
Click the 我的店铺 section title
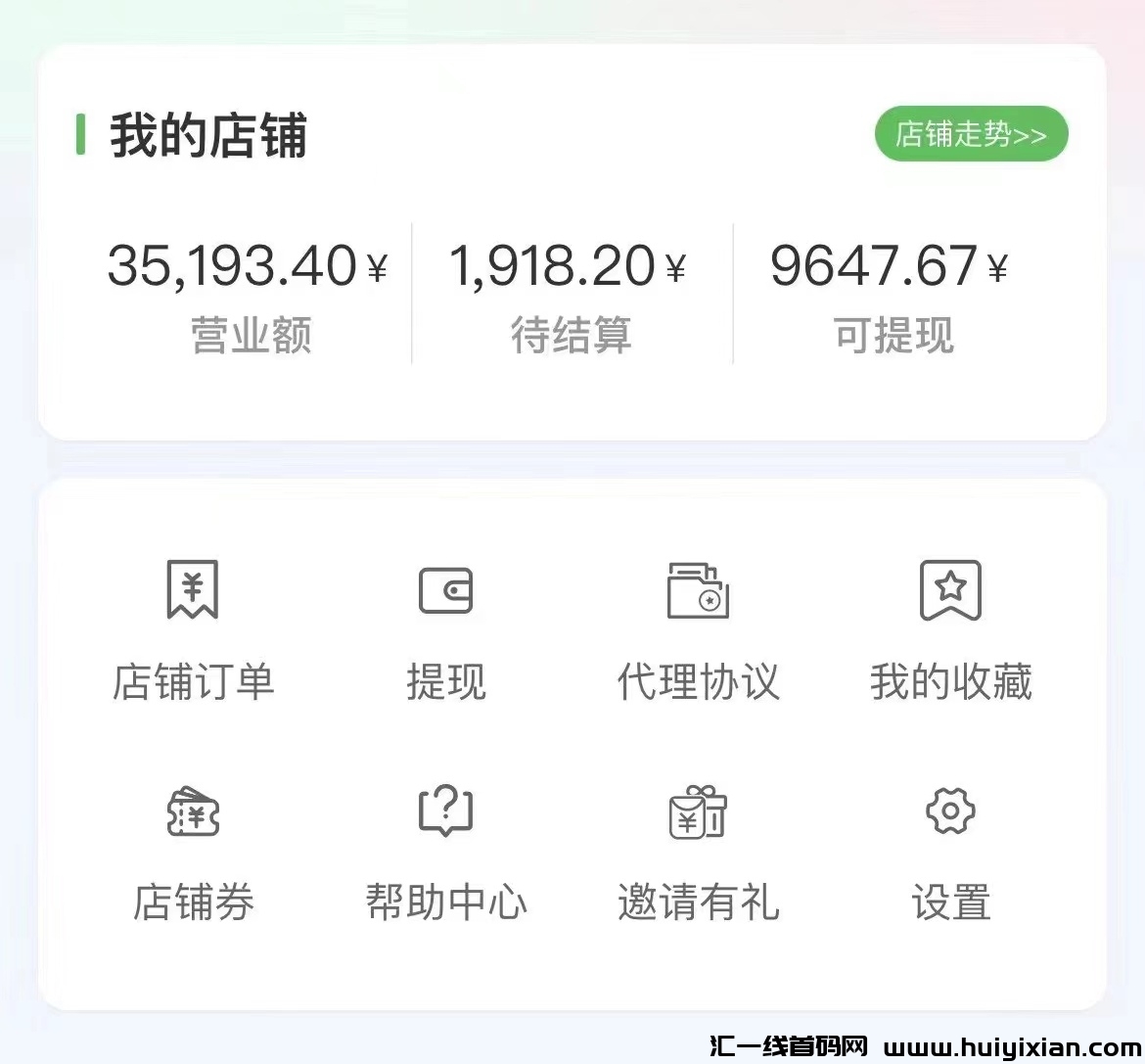click(207, 135)
